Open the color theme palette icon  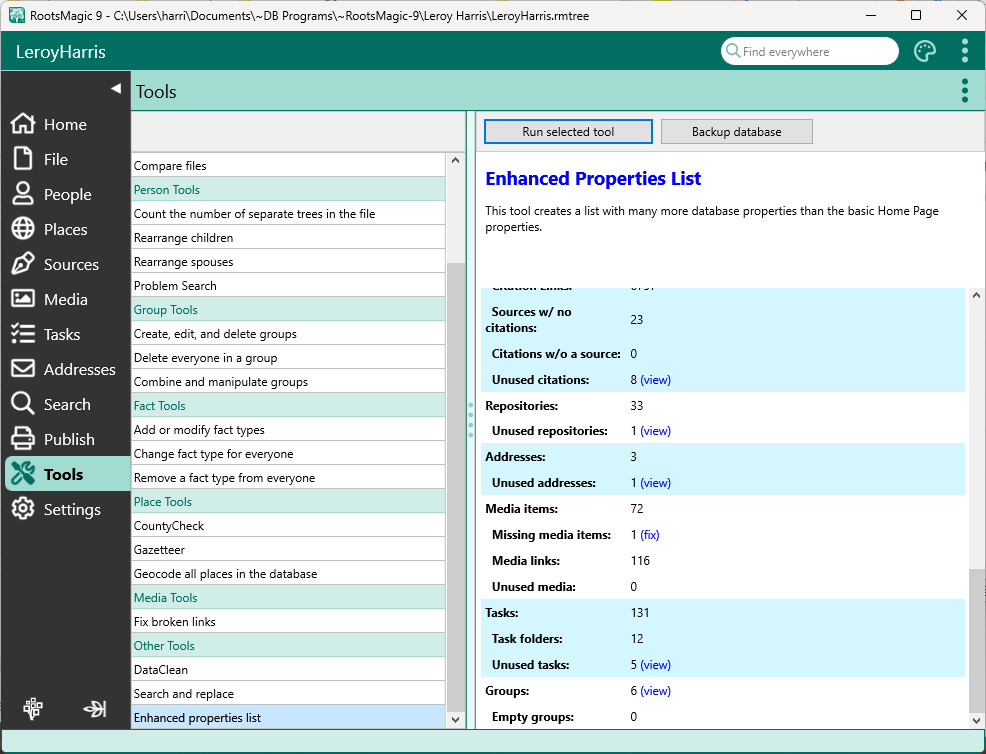pos(925,52)
